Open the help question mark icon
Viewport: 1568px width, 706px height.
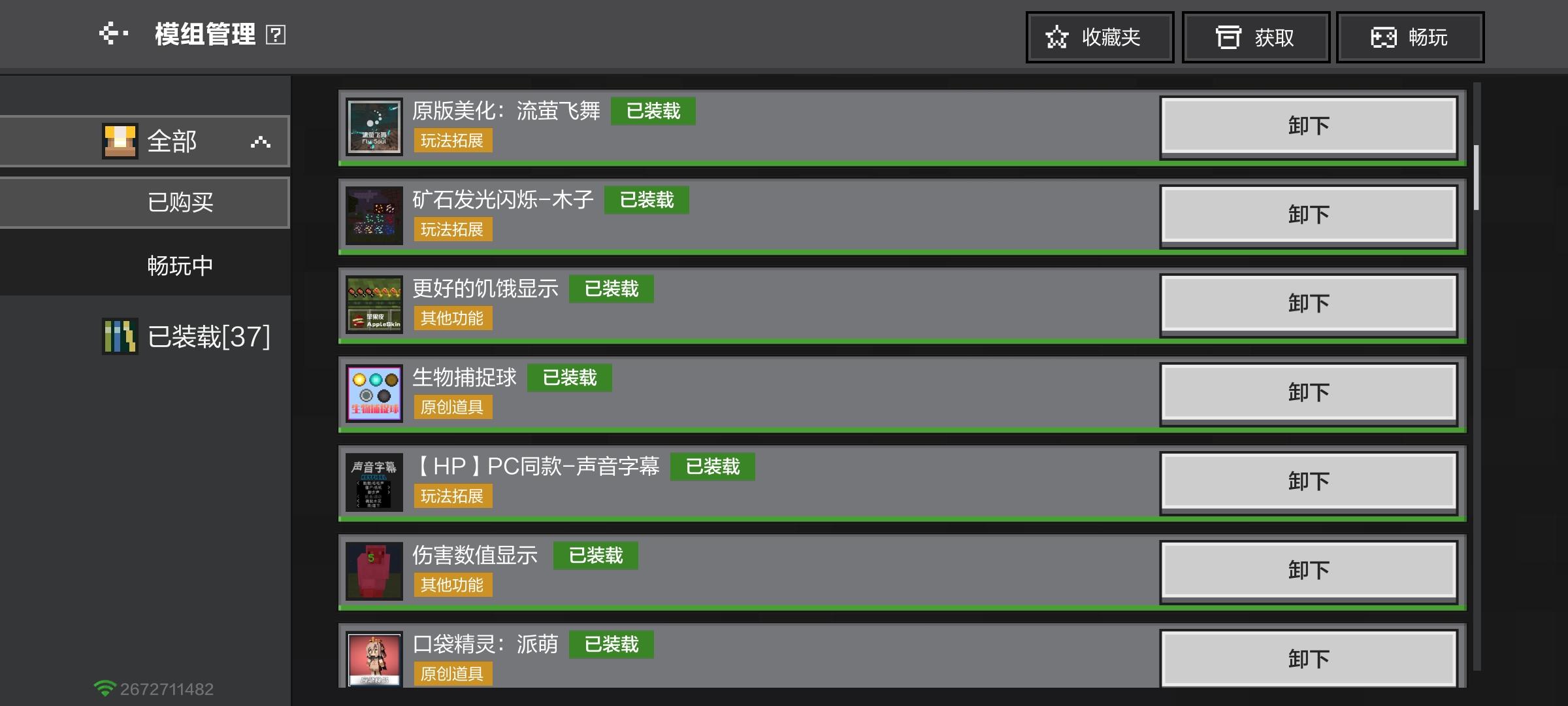(x=276, y=35)
